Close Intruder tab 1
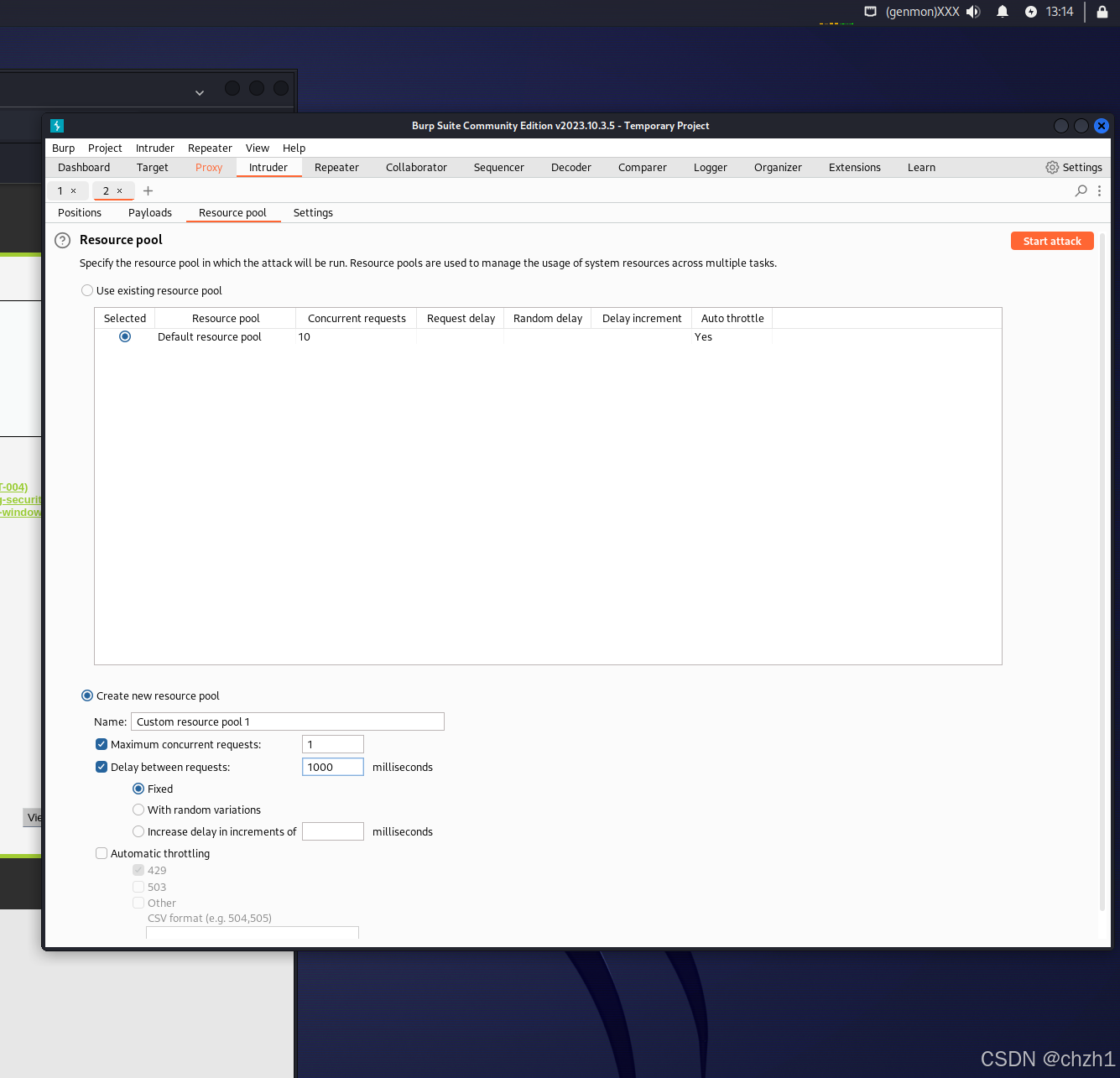The width and height of the screenshot is (1120, 1078). coord(74,191)
